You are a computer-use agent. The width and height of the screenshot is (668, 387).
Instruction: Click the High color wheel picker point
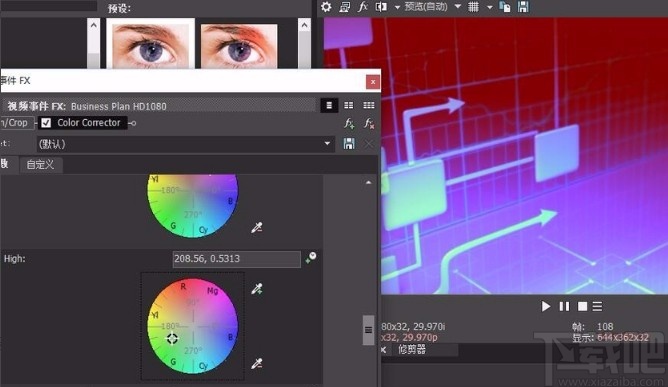(x=172, y=339)
